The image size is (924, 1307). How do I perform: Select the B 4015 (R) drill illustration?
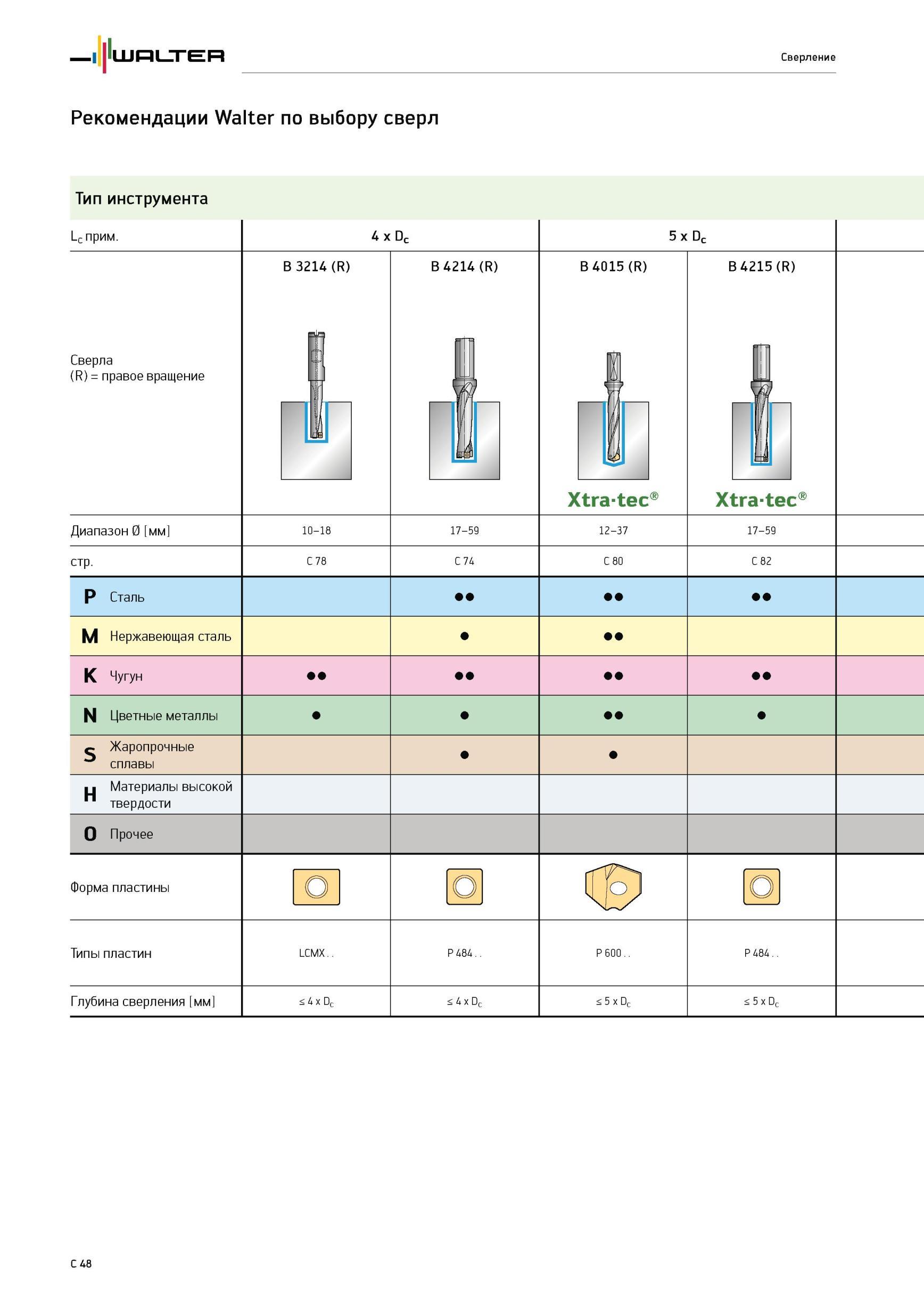(613, 416)
